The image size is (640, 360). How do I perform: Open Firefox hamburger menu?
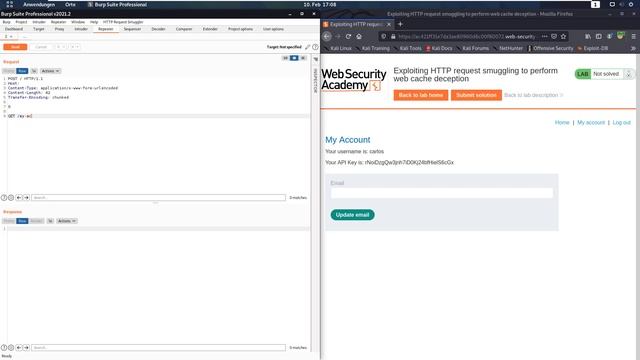[633, 36]
